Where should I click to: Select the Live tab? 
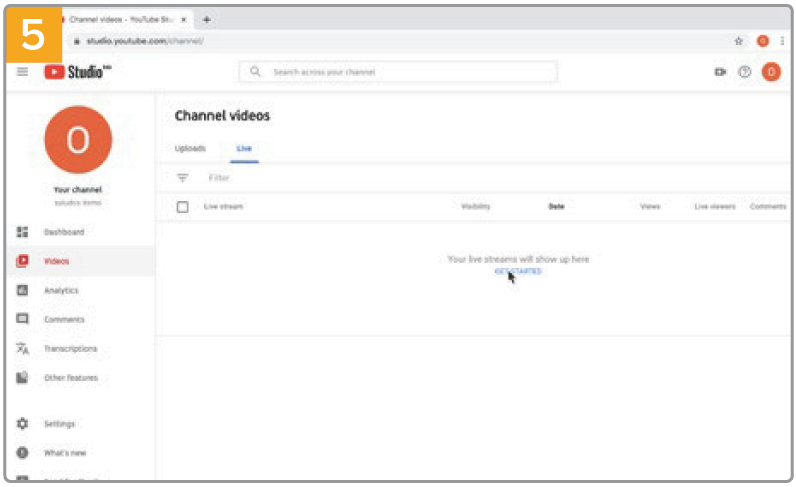(x=244, y=148)
